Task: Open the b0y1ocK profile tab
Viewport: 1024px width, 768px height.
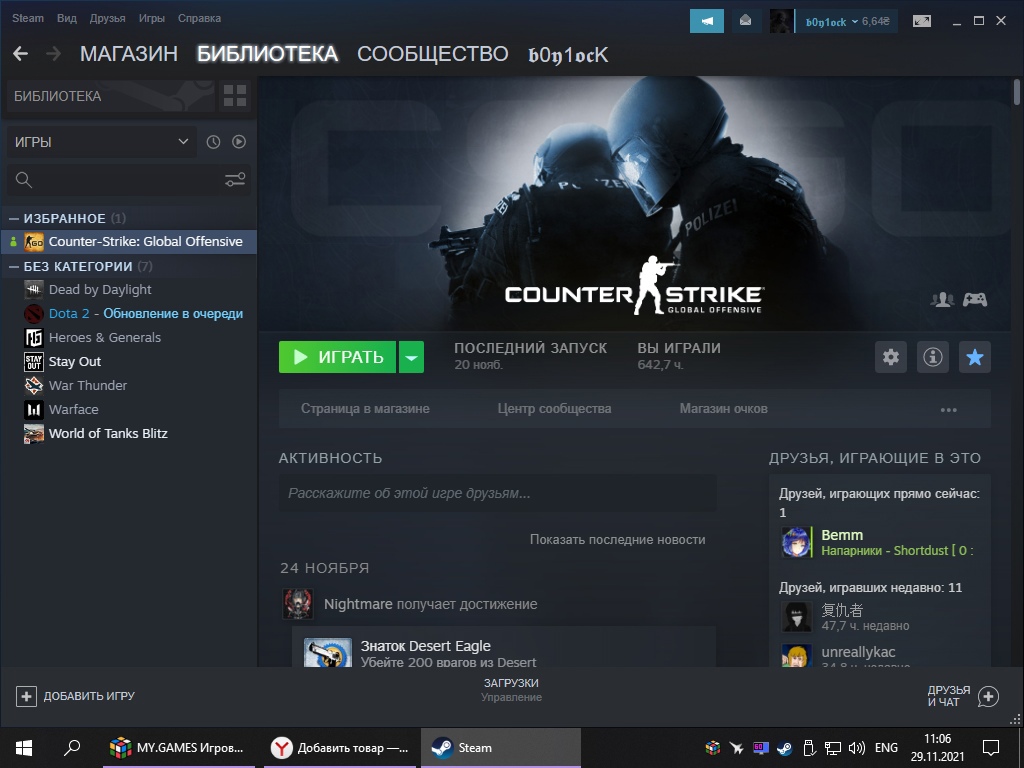Action: pyautogui.click(x=568, y=55)
